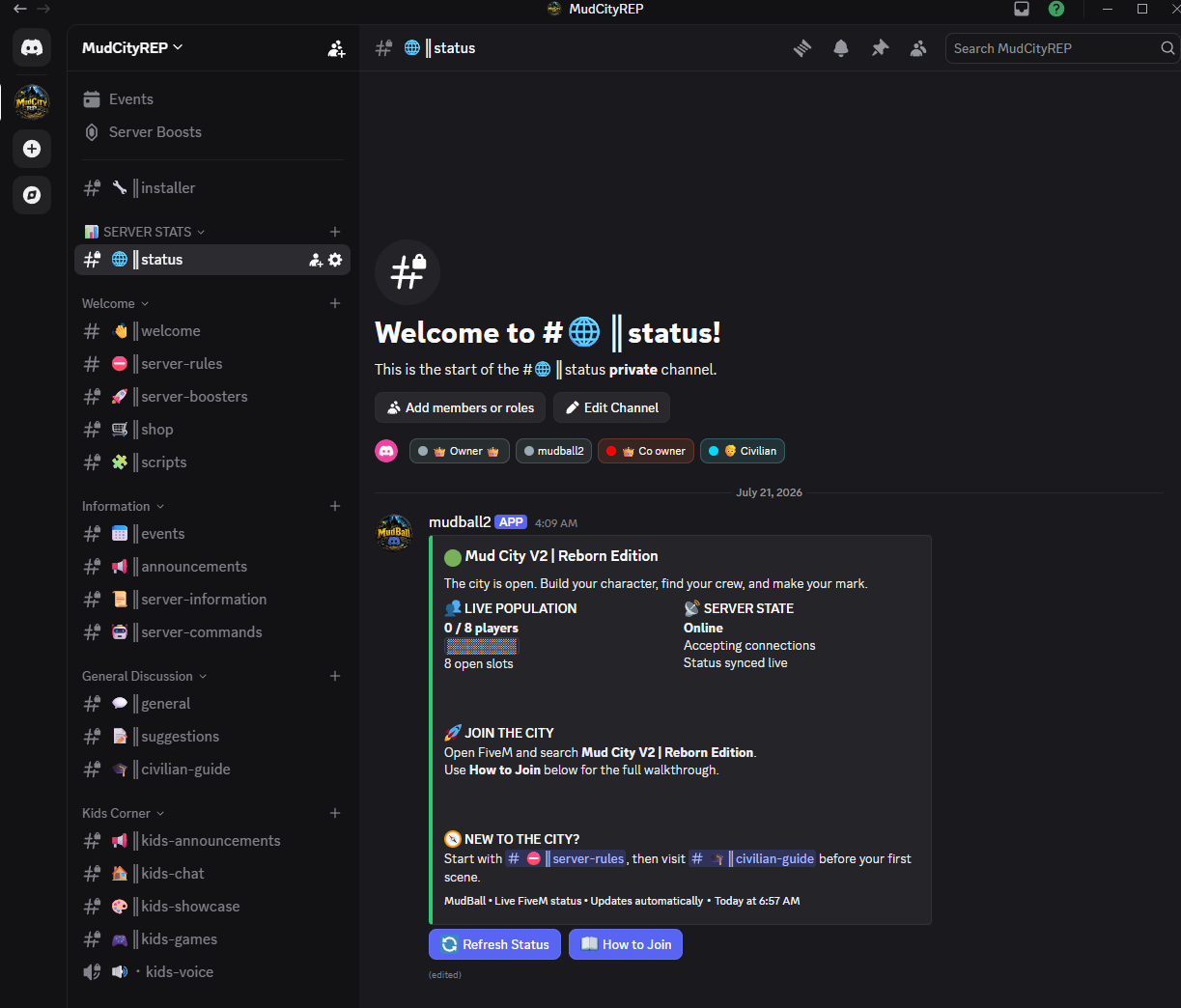Open the Threads icon in channel header
The height and width of the screenshot is (1008, 1181).
802,48
